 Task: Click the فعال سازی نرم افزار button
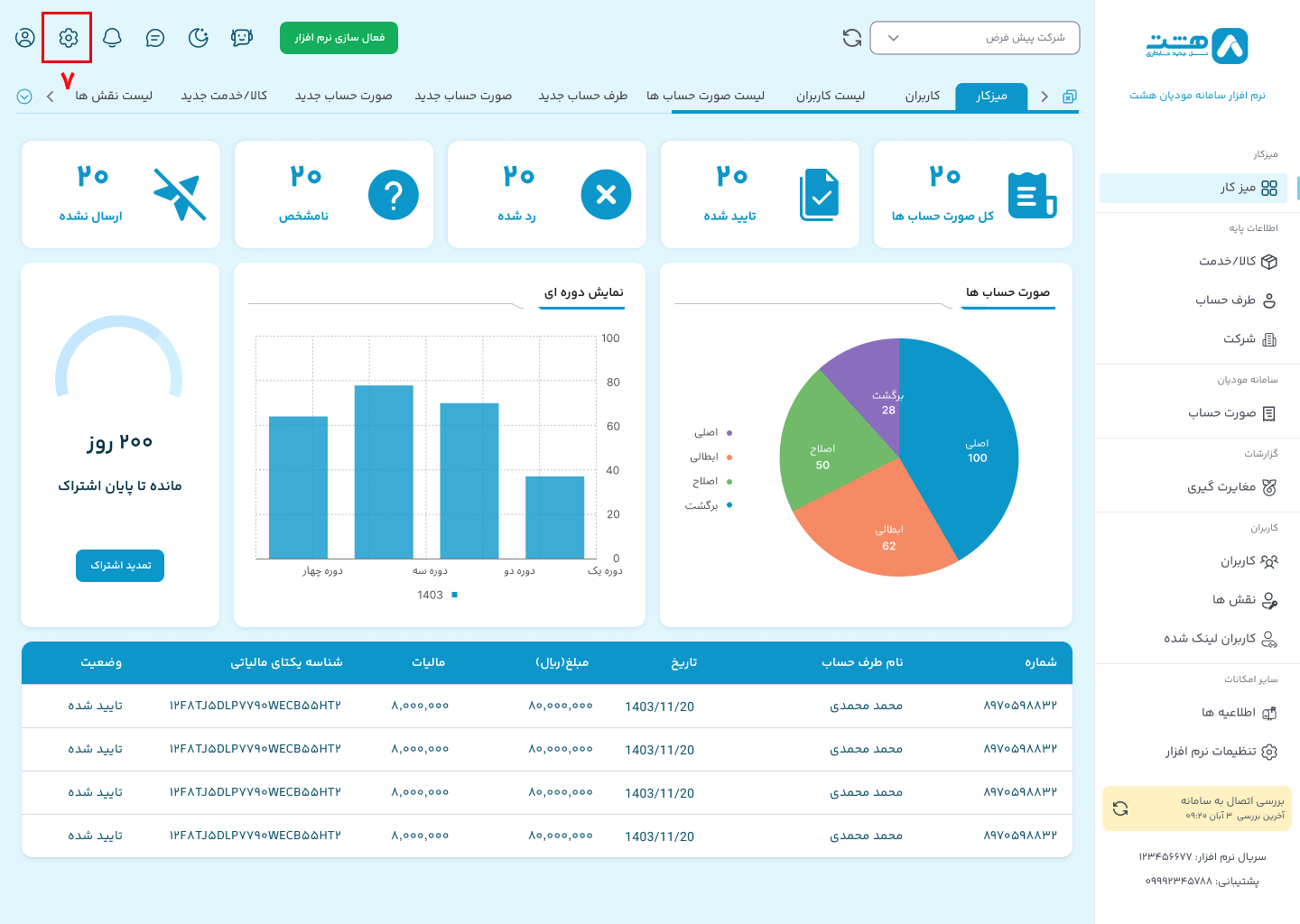(339, 38)
